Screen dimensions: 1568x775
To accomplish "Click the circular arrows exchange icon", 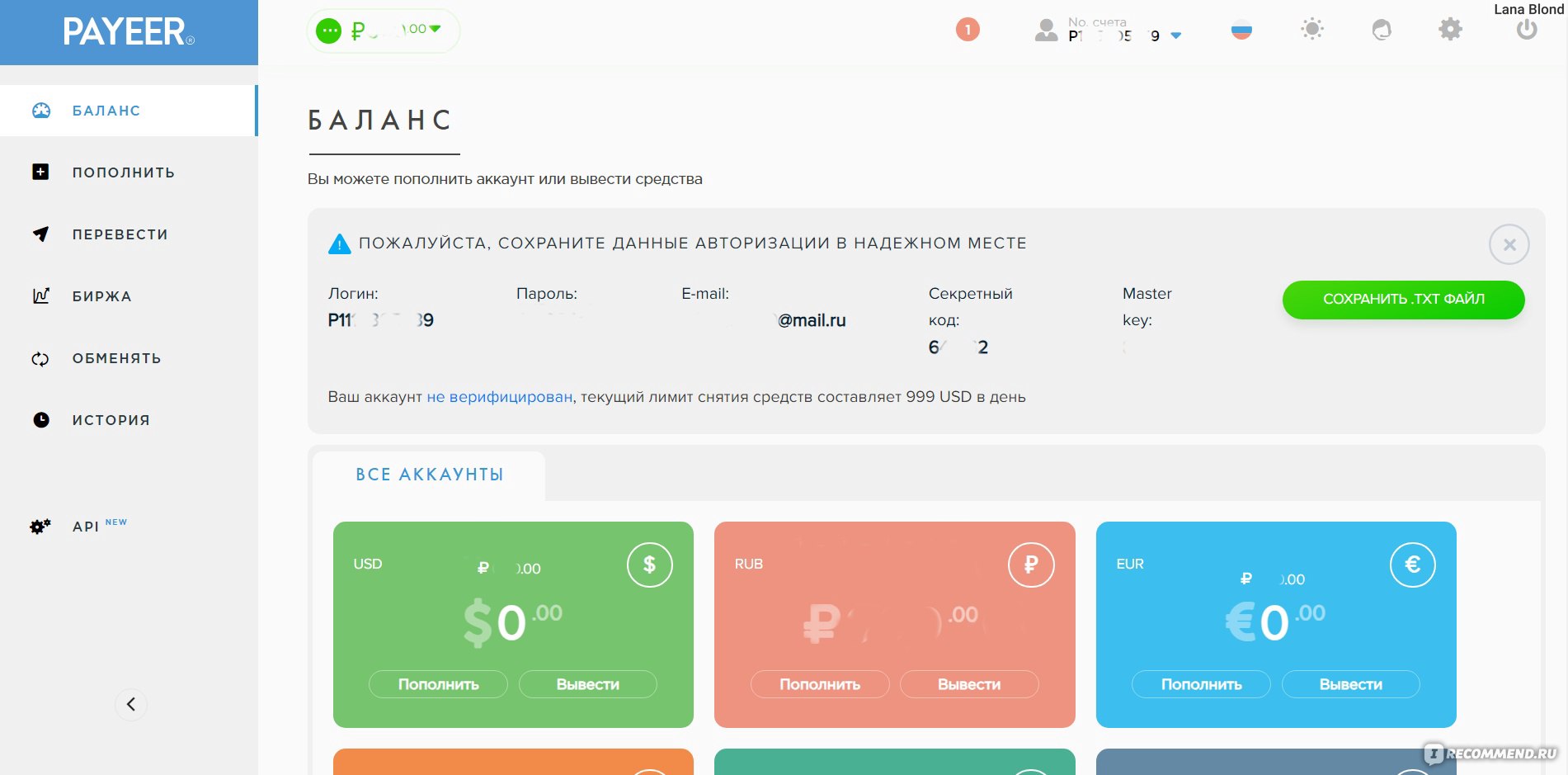I will (x=40, y=359).
